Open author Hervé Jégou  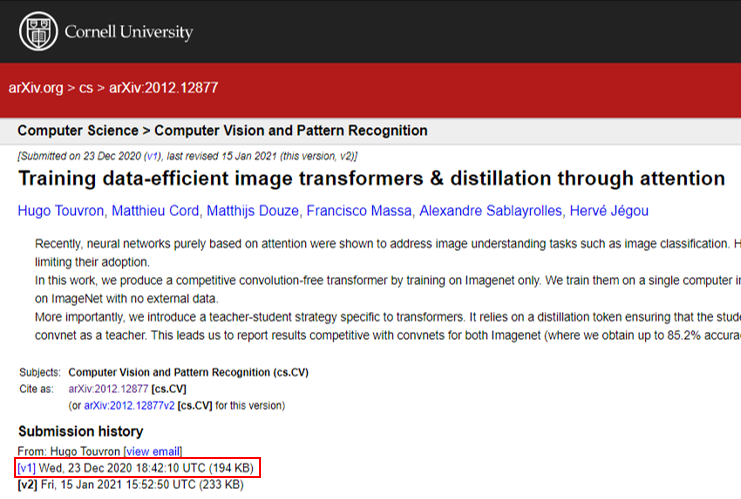[x=609, y=211]
